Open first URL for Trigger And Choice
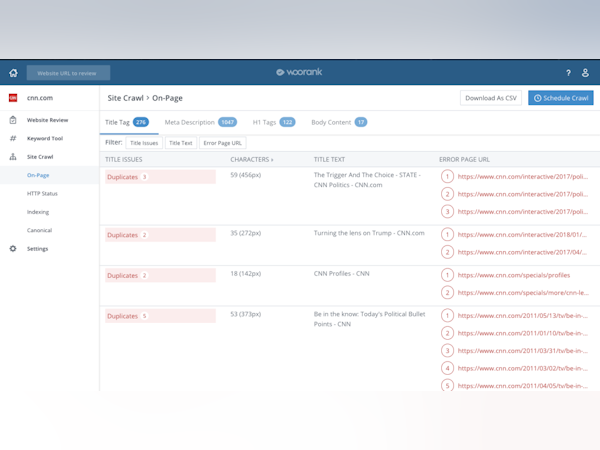The height and width of the screenshot is (450, 600). point(522,176)
